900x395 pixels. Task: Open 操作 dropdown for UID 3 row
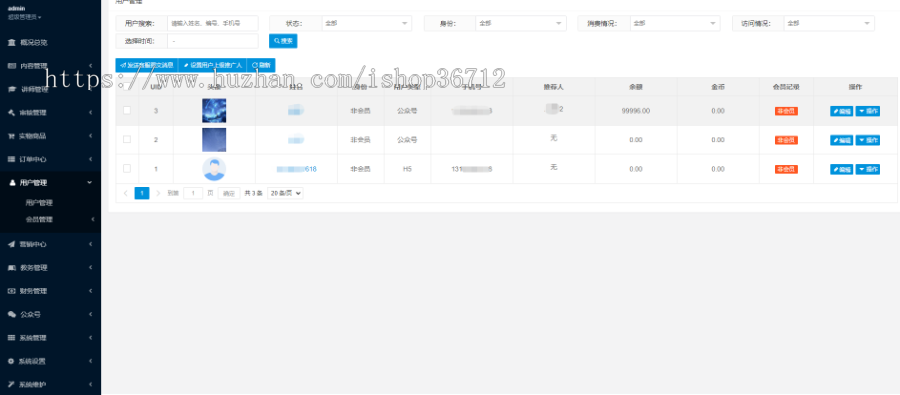(x=868, y=111)
